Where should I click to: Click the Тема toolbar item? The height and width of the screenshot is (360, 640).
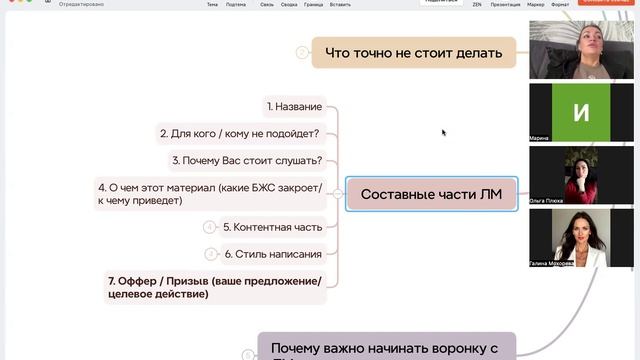(212, 4)
